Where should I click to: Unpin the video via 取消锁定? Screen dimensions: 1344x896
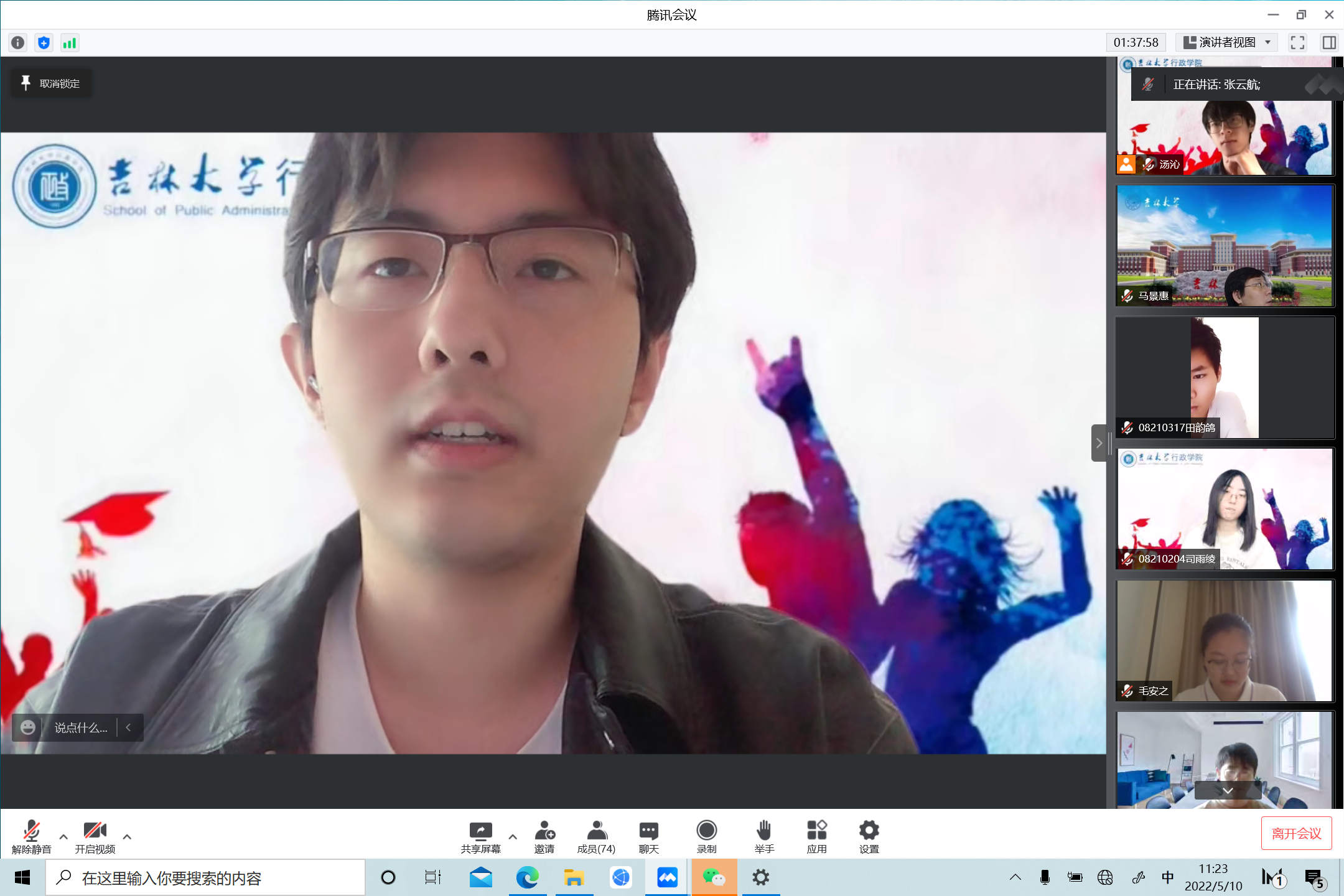(51, 83)
